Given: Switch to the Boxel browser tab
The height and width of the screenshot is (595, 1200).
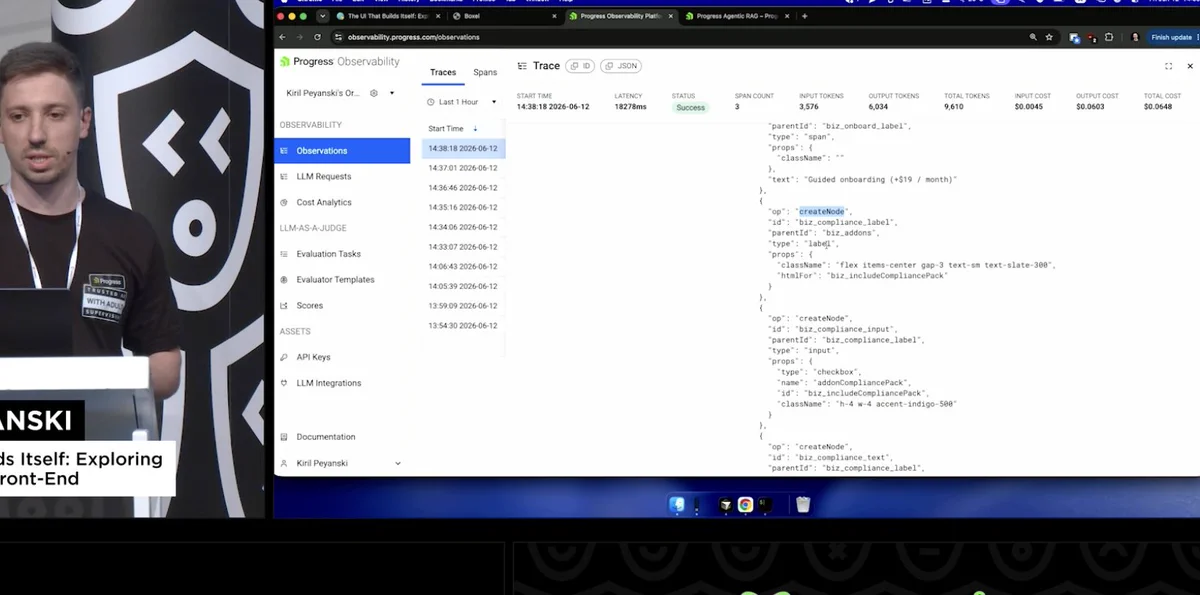Looking at the screenshot, I should point(504,16).
